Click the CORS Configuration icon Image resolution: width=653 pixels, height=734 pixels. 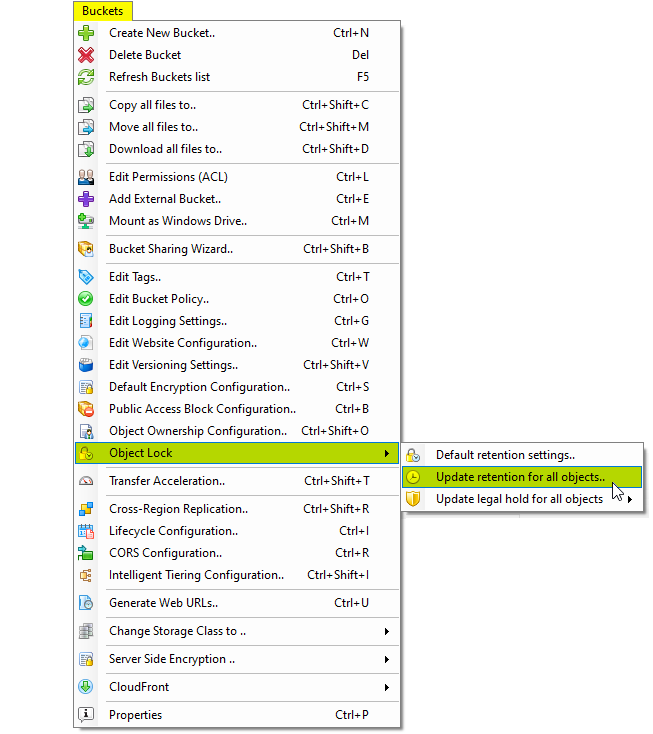[x=86, y=553]
